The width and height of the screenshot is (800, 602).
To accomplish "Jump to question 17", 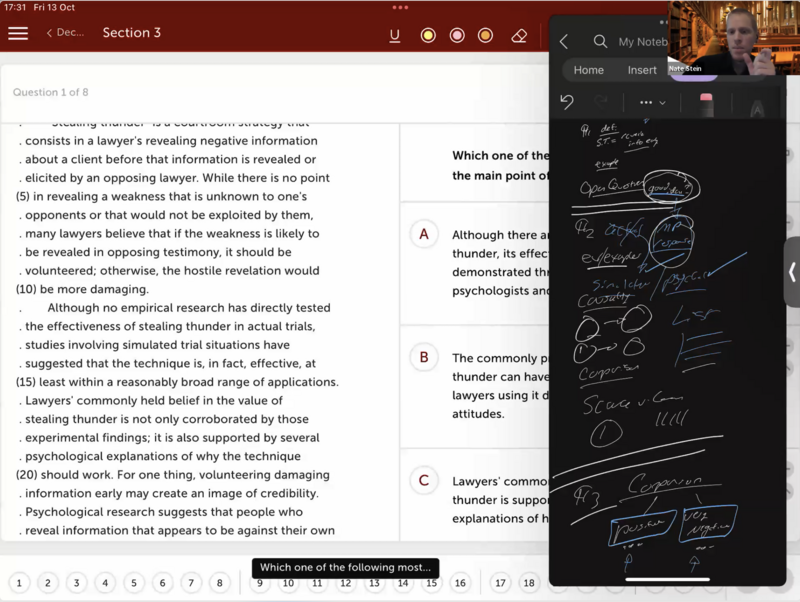I will (500, 583).
